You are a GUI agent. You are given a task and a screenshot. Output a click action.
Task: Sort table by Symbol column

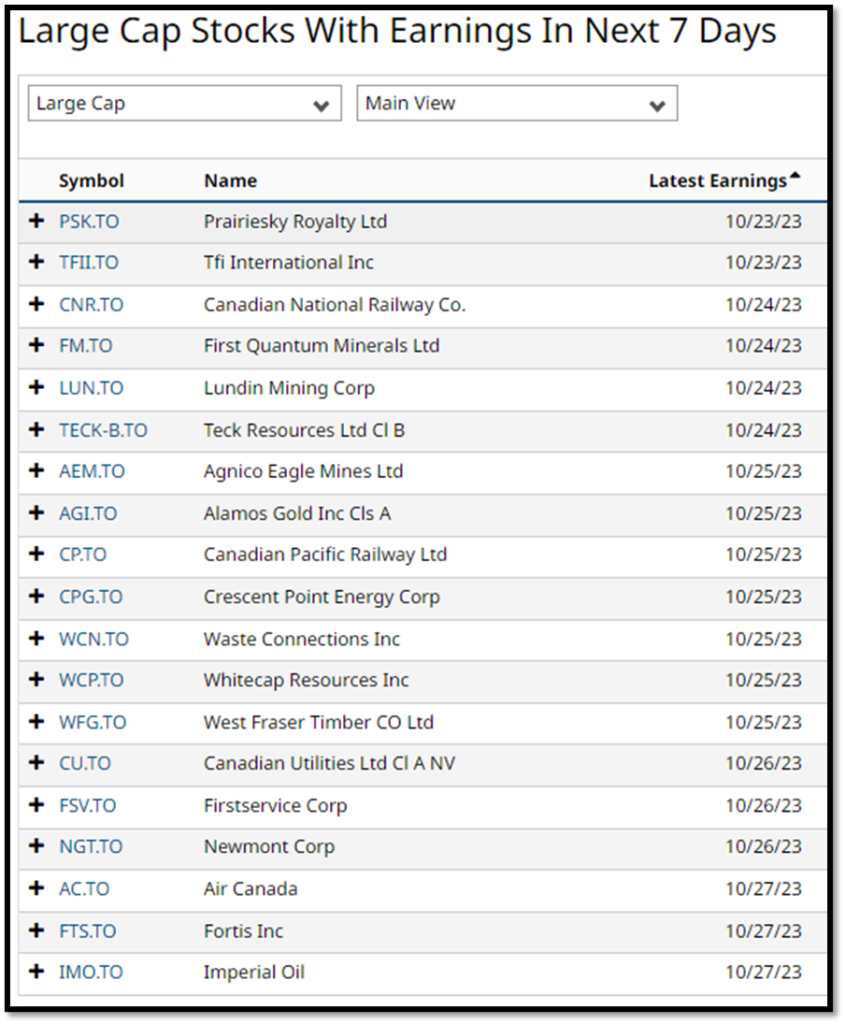coord(91,181)
